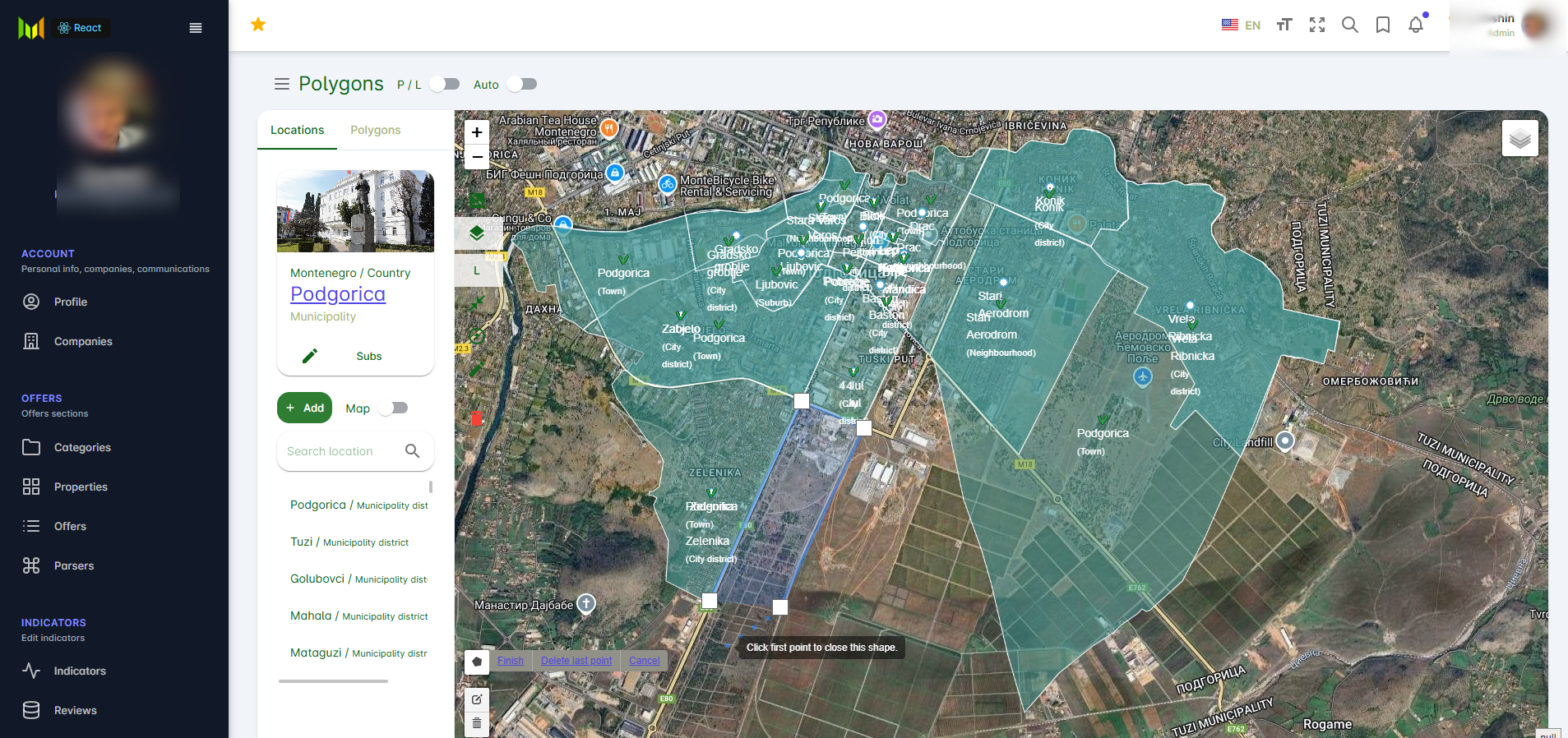Viewport: 1568px width, 738px height.
Task: Click the red trash map tool
Action: click(477, 418)
